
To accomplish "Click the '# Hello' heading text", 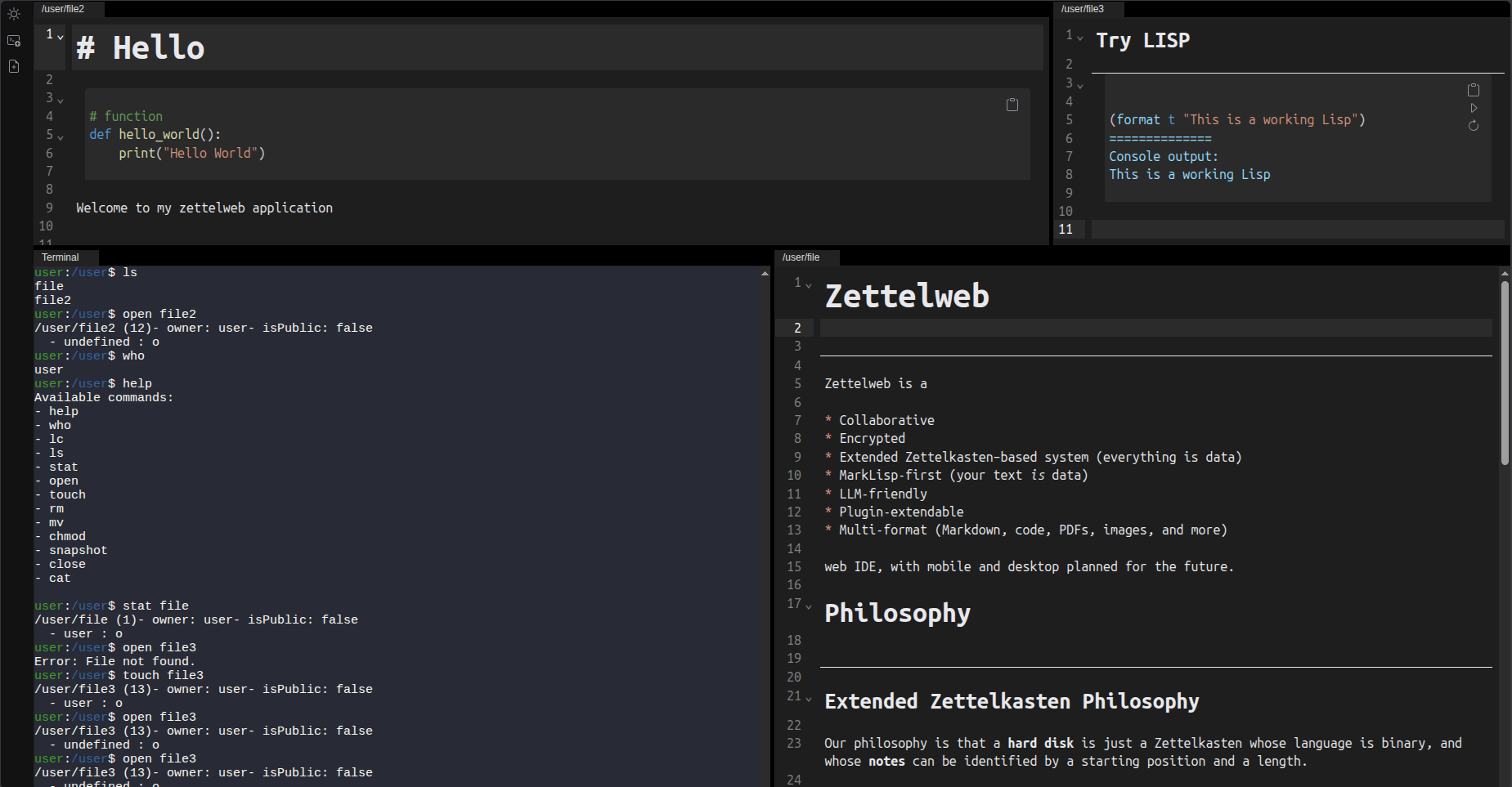I will [x=141, y=47].
